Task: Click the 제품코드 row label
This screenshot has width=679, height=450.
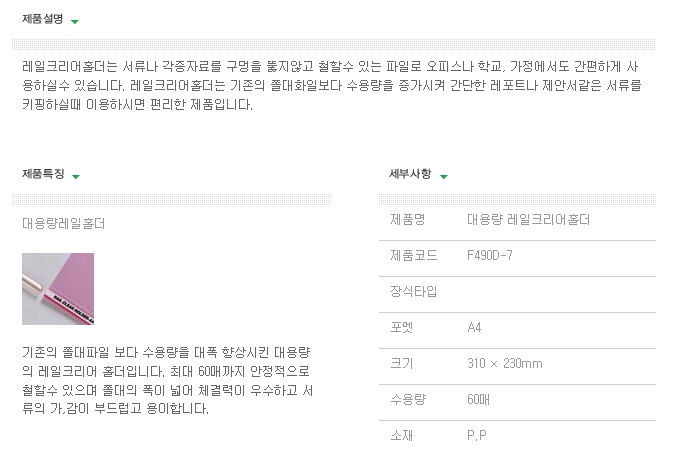Action: coord(414,256)
